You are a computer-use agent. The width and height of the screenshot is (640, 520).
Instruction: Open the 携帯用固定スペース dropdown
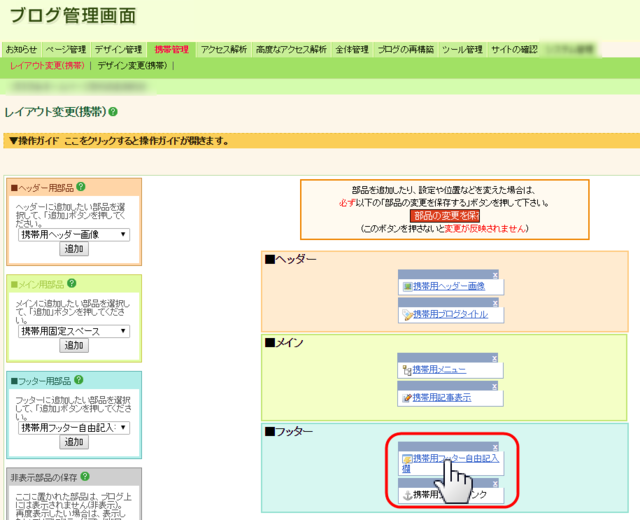pyautogui.click(x=74, y=331)
